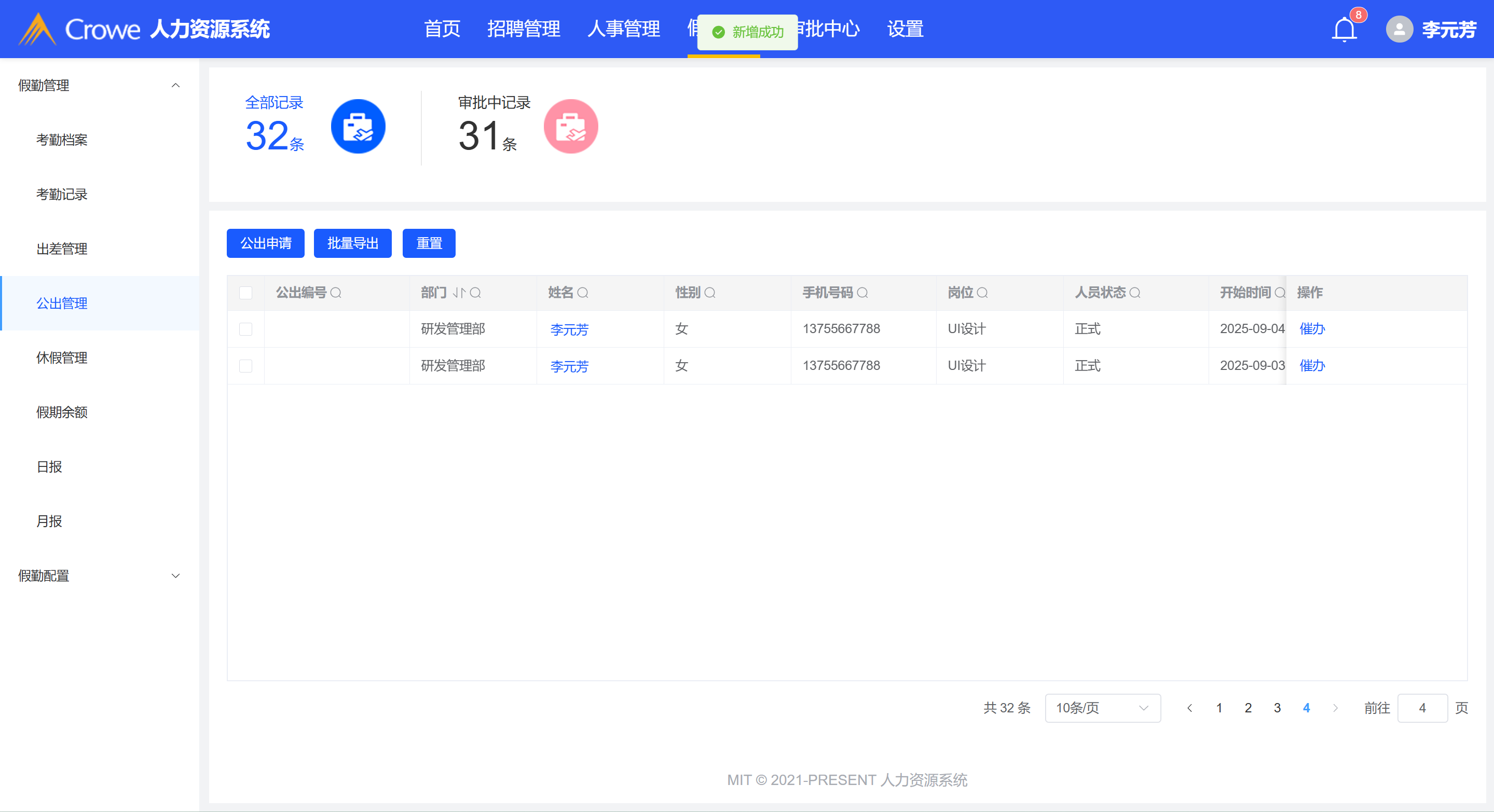The width and height of the screenshot is (1494, 812).
Task: Click the user avatar icon
Action: tap(1399, 29)
